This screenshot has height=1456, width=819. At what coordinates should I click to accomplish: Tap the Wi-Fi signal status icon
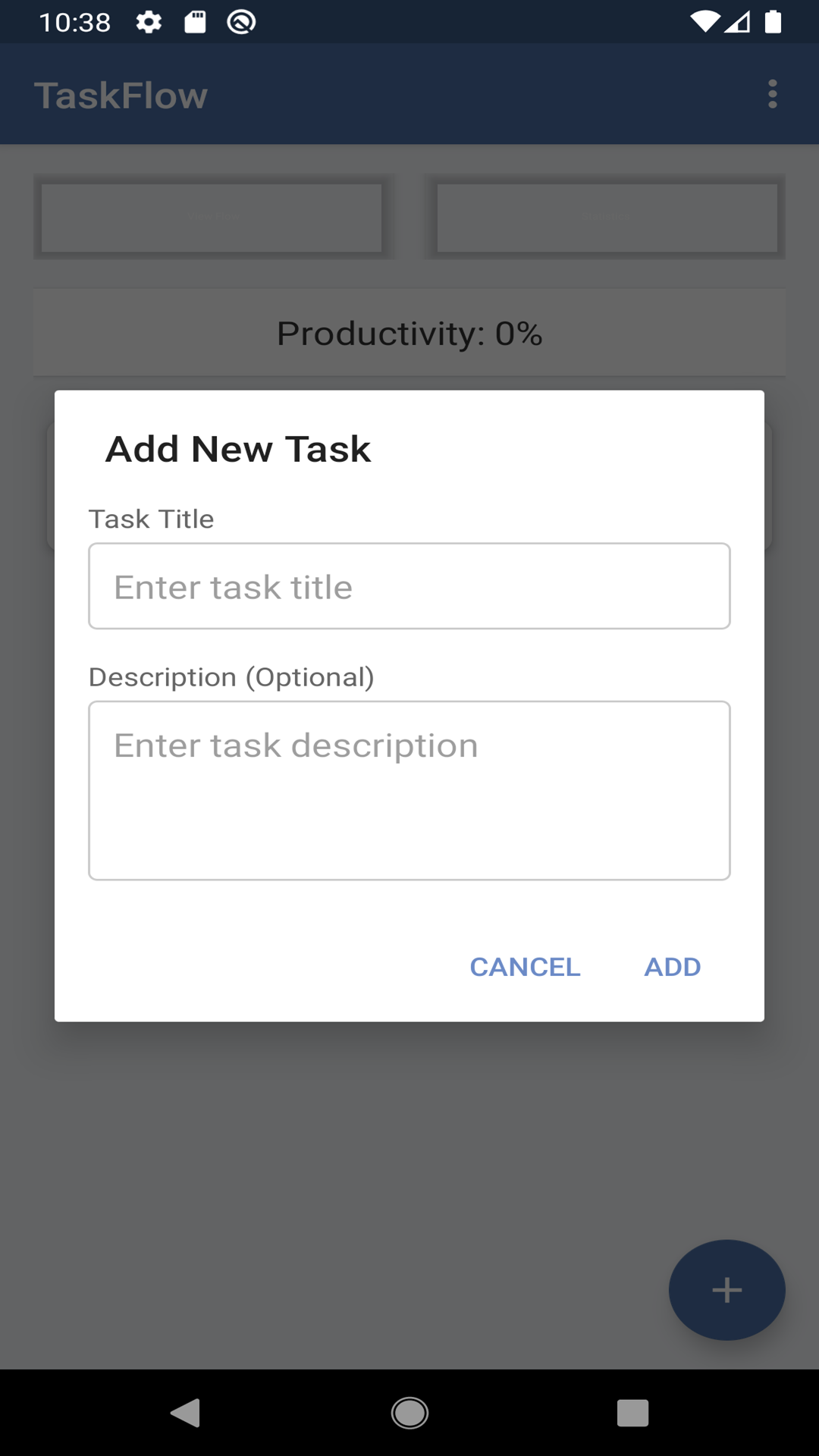[x=704, y=22]
